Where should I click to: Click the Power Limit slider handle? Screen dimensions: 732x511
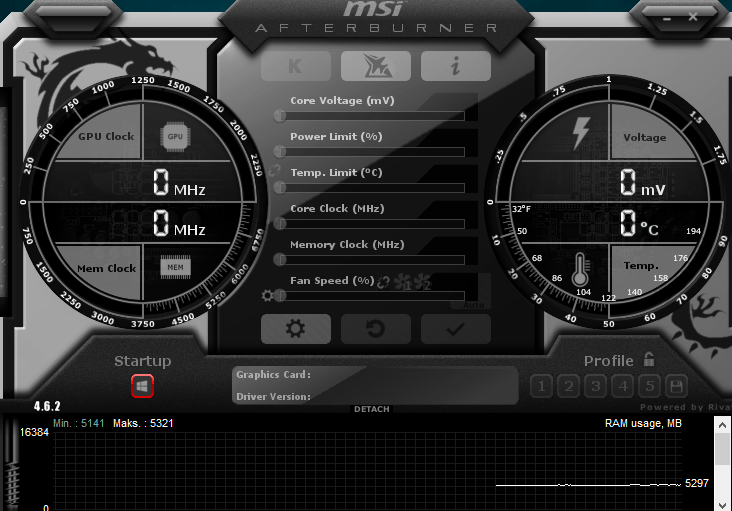click(x=280, y=151)
